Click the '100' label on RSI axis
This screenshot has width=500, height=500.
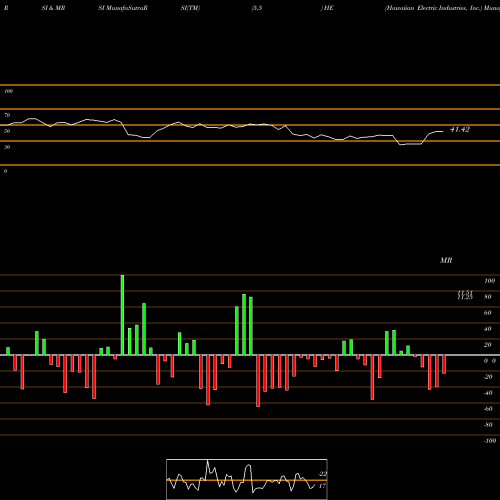(9, 91)
